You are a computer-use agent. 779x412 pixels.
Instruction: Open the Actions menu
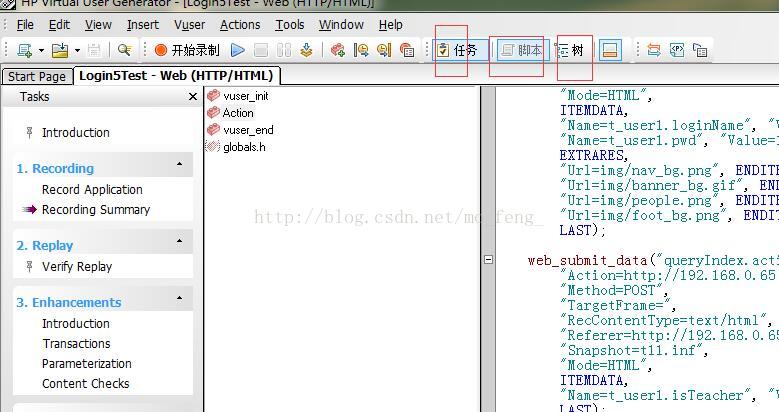pos(240,25)
